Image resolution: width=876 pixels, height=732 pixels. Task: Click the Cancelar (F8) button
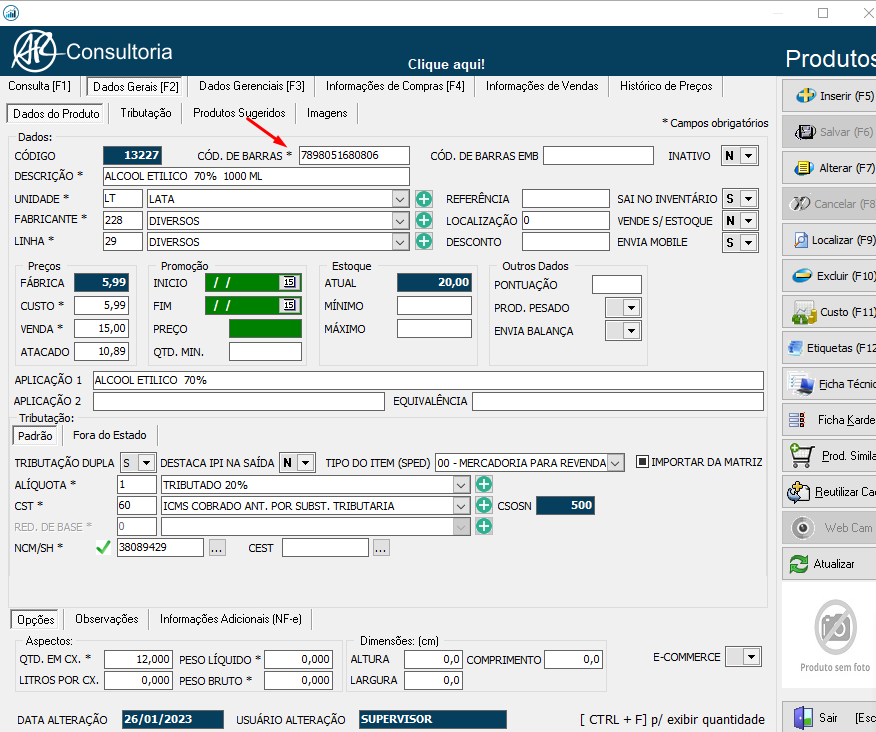click(x=829, y=204)
